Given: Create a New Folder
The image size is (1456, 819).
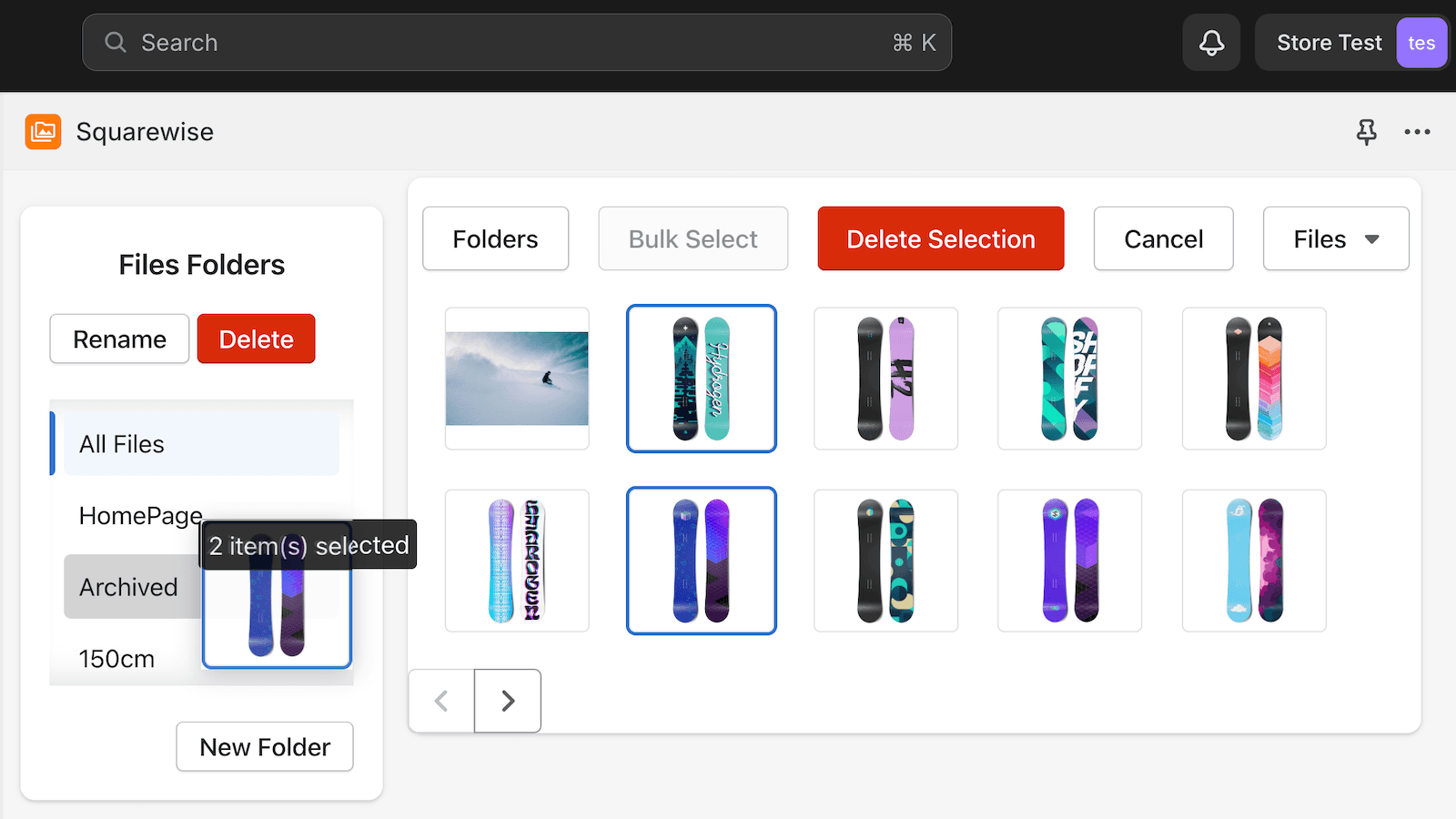Looking at the screenshot, I should pyautogui.click(x=264, y=746).
